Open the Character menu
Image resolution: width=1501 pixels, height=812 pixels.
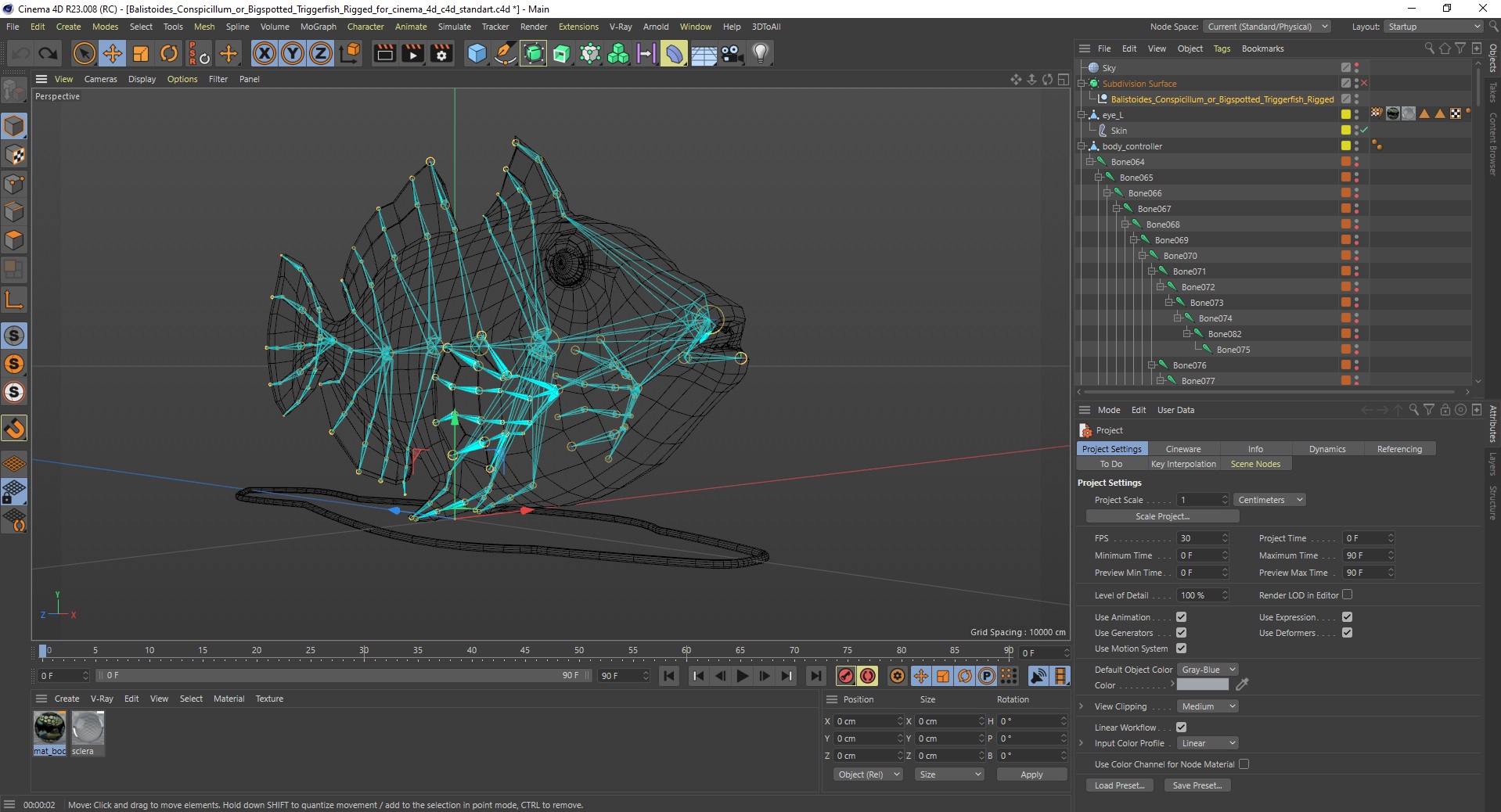[365, 27]
